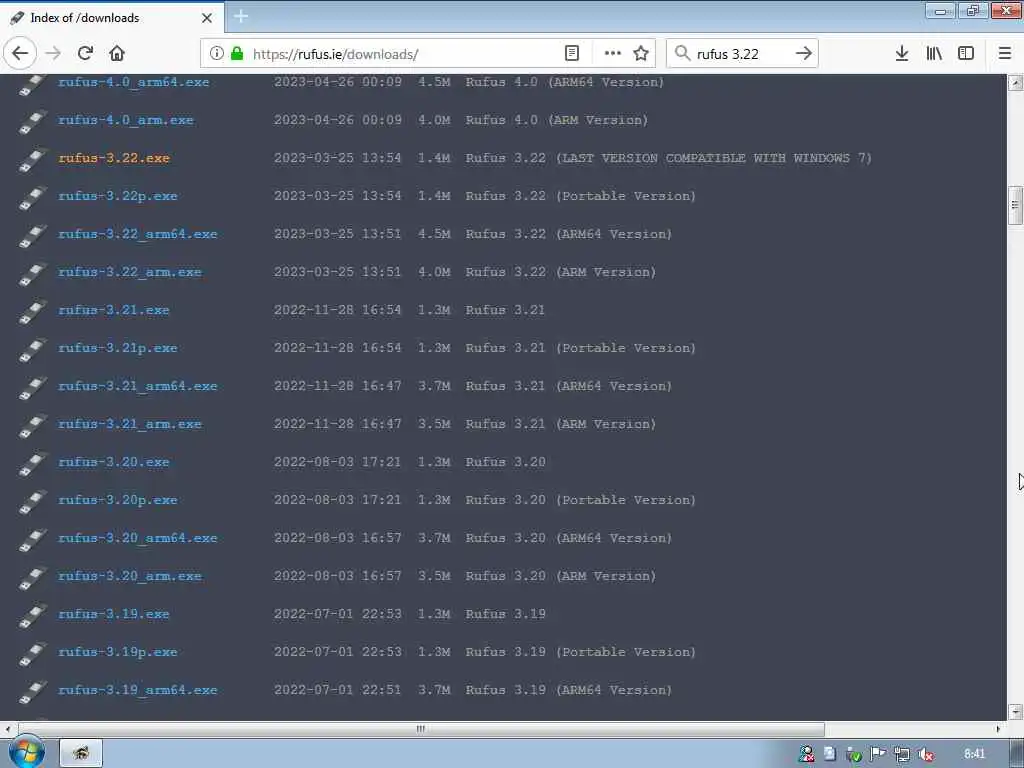Viewport: 1024px width, 768px height.
Task: Click the USB icon beside rufus-3.21.exe
Action: tap(33, 311)
